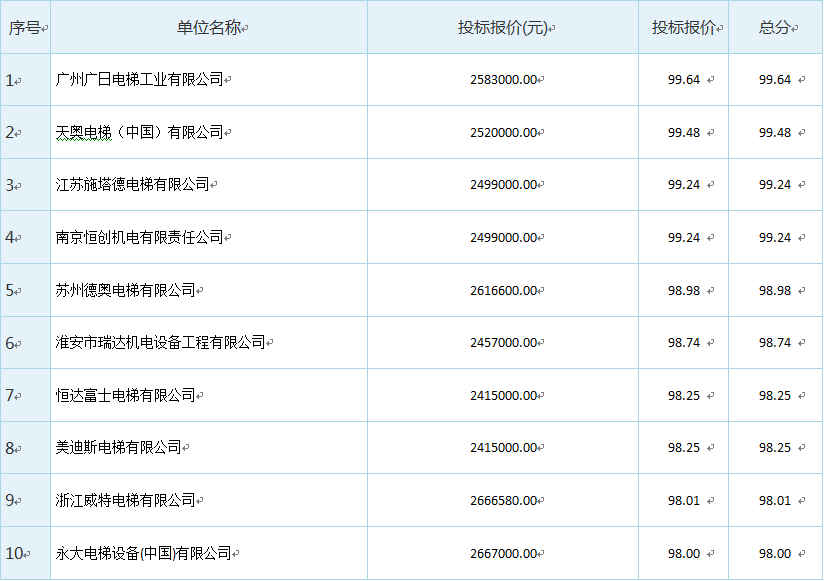Click the 总分 value 98.74
824x581 pixels.
(775, 343)
